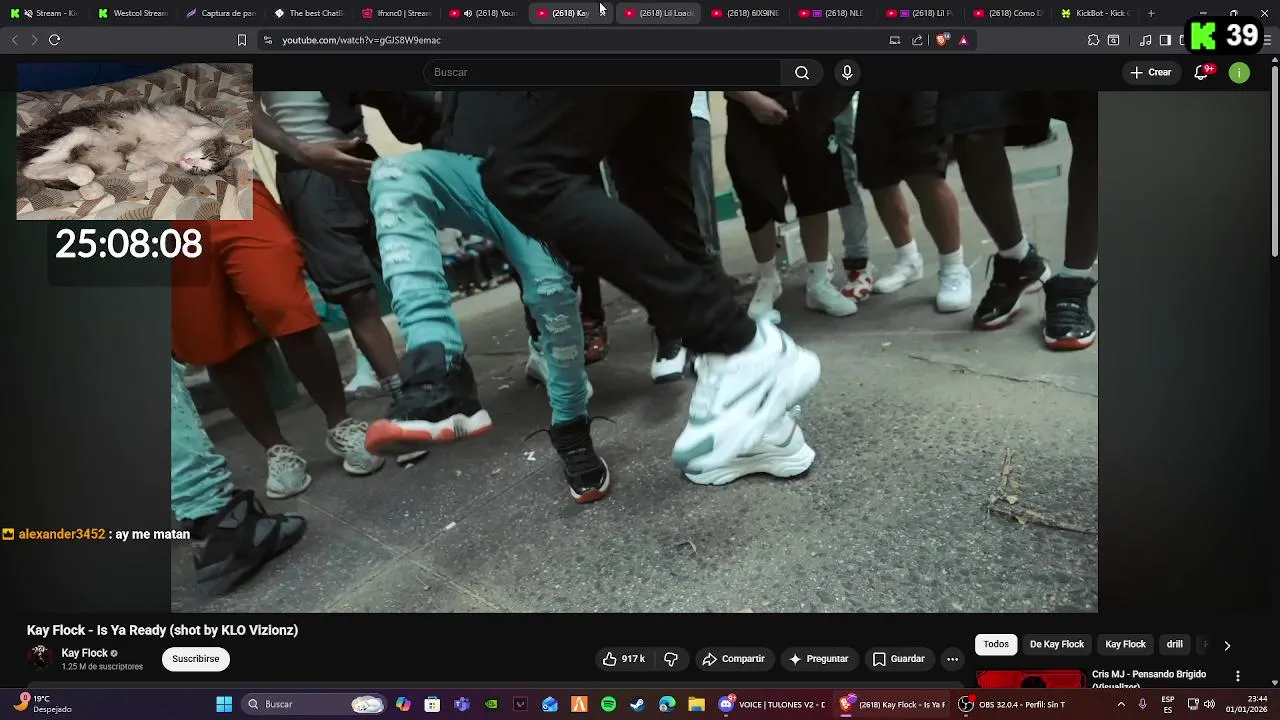Dislike the video with the thumbs-down icon

[x=671, y=659]
